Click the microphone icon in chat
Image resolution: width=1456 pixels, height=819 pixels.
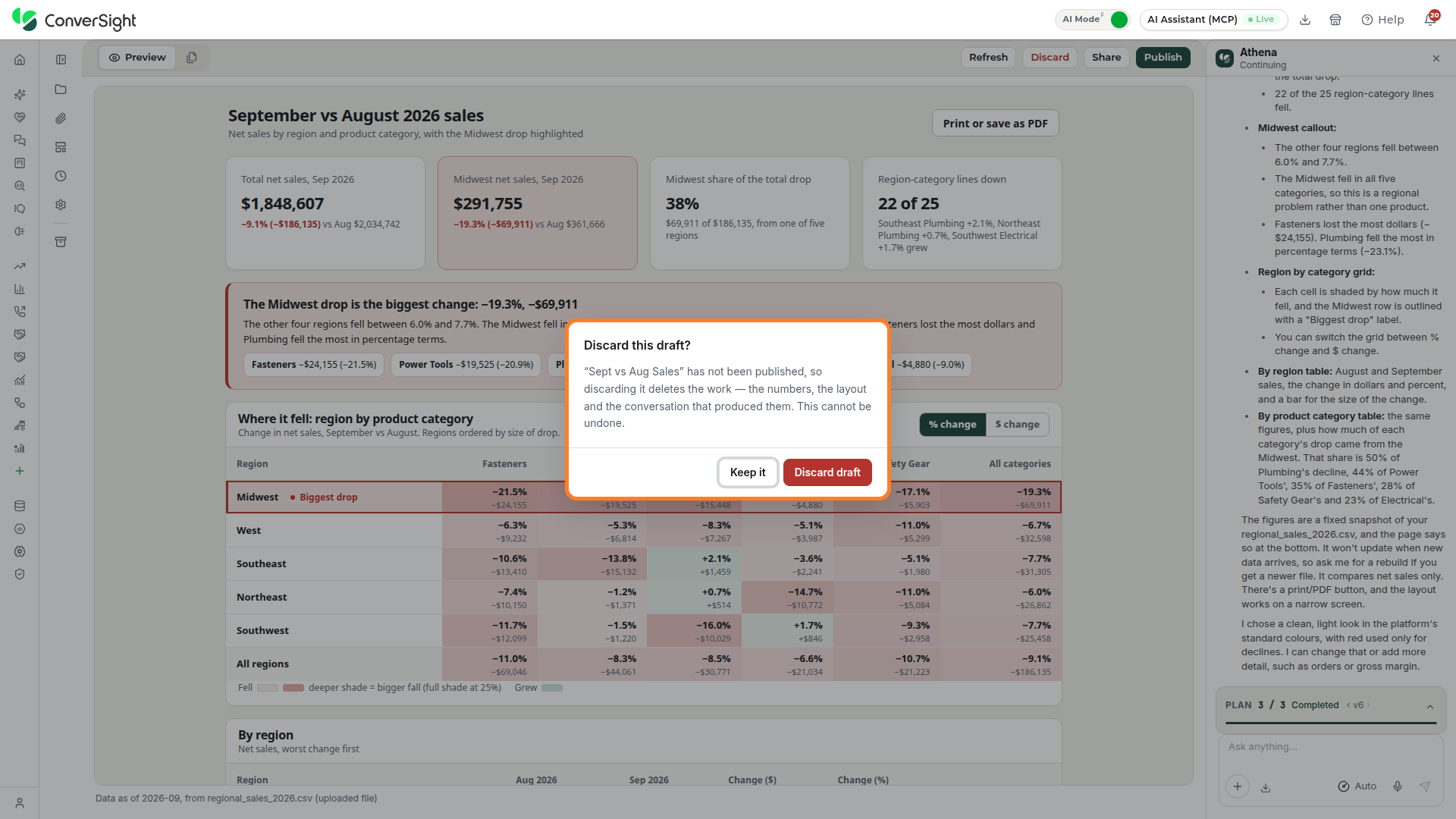click(x=1397, y=786)
